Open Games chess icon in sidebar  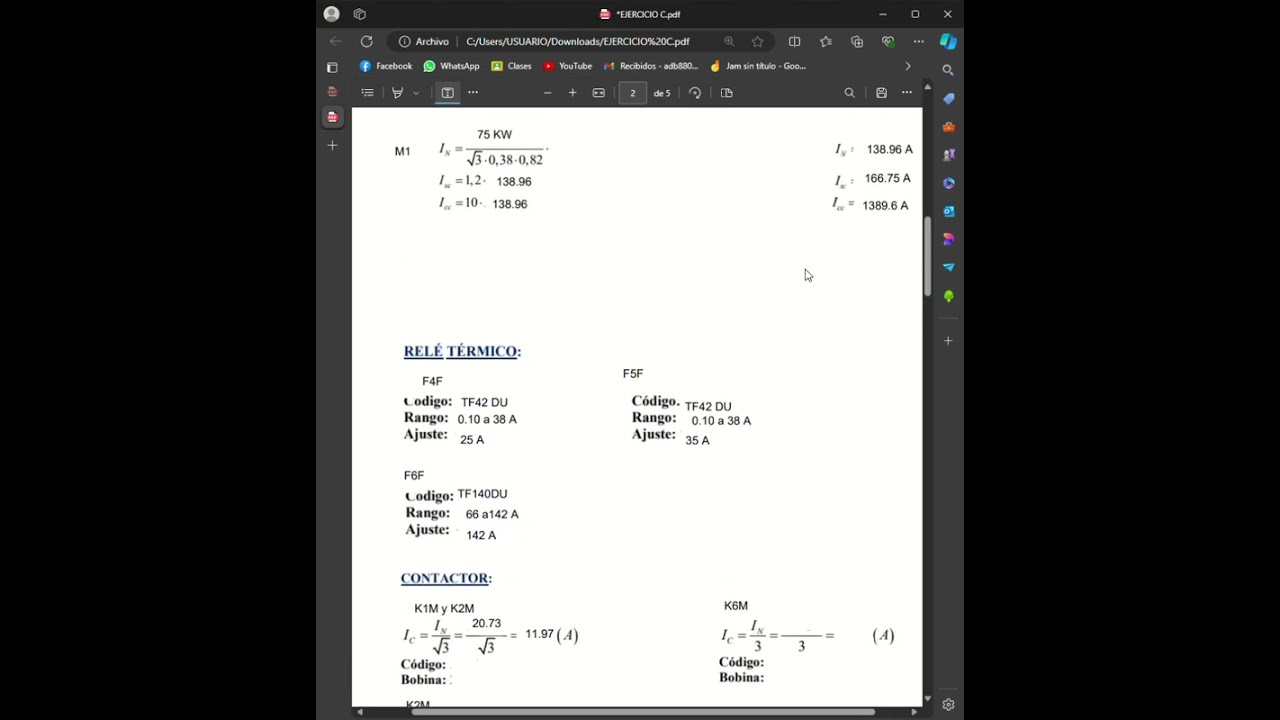tap(948, 155)
